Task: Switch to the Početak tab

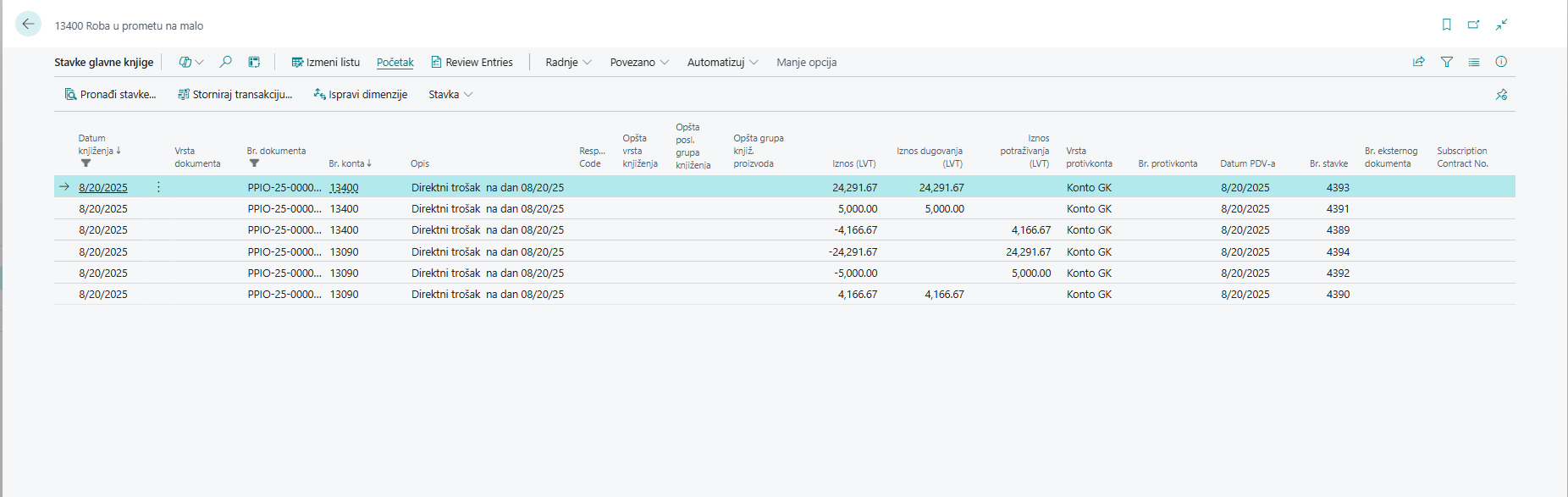Action: [395, 63]
